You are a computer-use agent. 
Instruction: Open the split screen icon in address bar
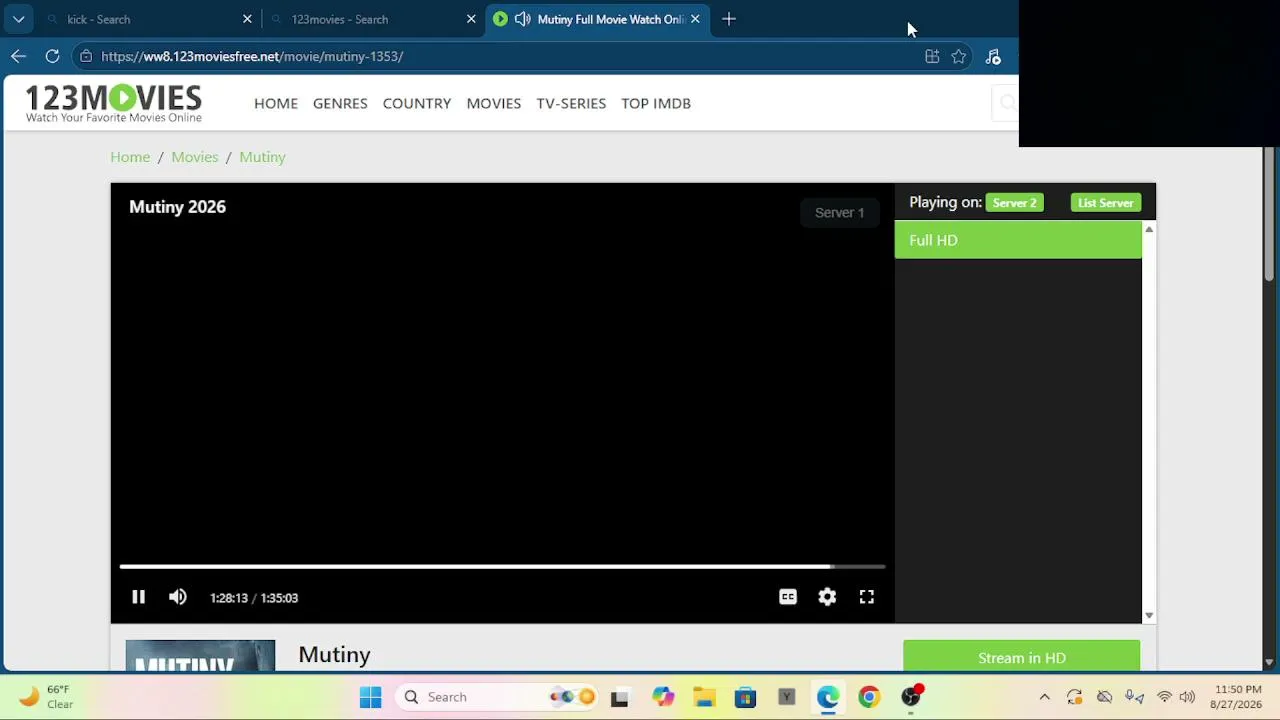pyautogui.click(x=932, y=56)
